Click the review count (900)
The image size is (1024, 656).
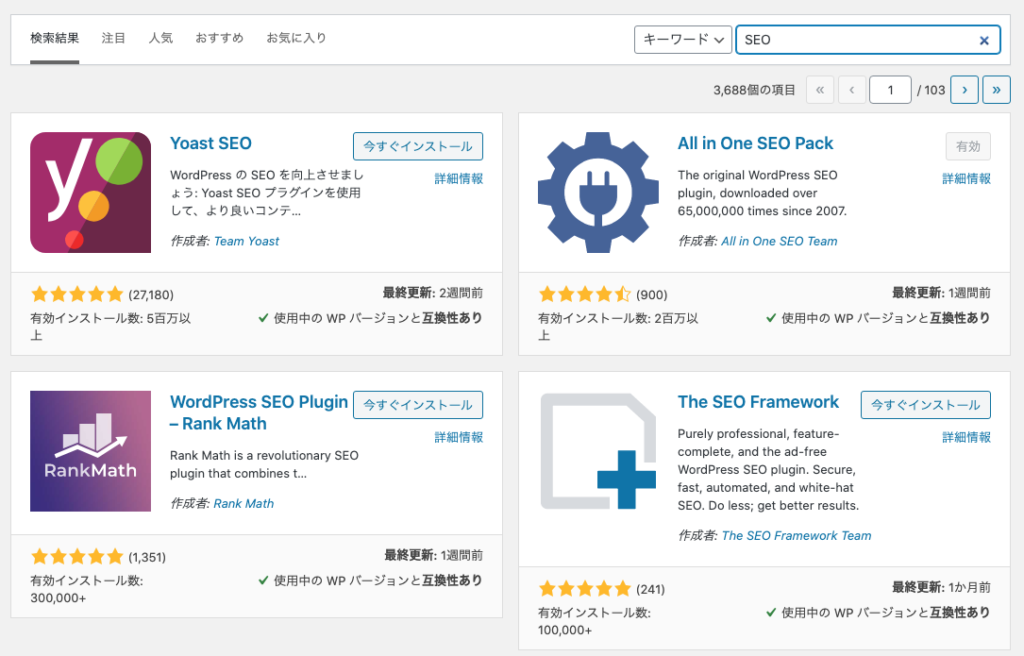pyautogui.click(x=652, y=295)
